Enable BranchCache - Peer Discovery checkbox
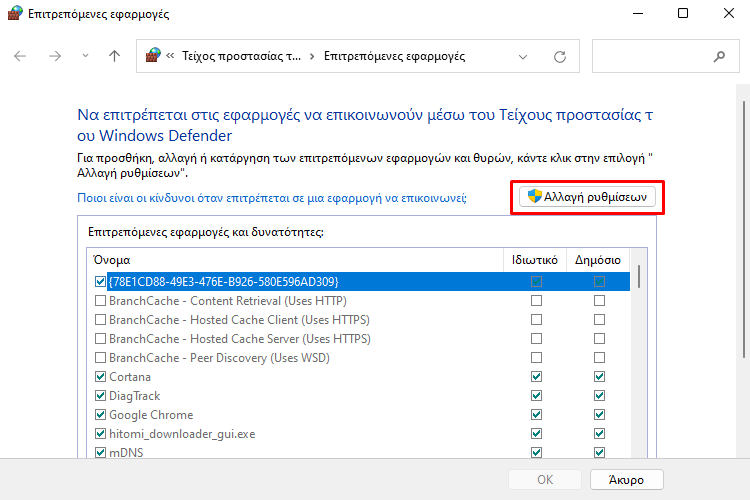The height and width of the screenshot is (500, 750). click(100, 358)
